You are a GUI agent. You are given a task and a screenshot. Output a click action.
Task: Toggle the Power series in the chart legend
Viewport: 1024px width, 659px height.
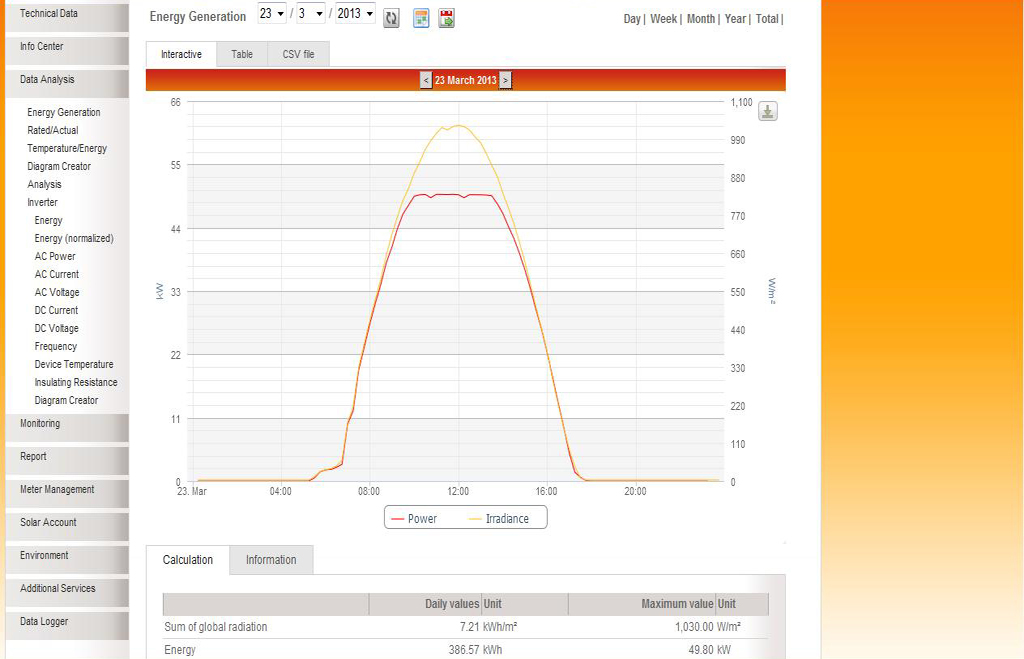click(414, 518)
